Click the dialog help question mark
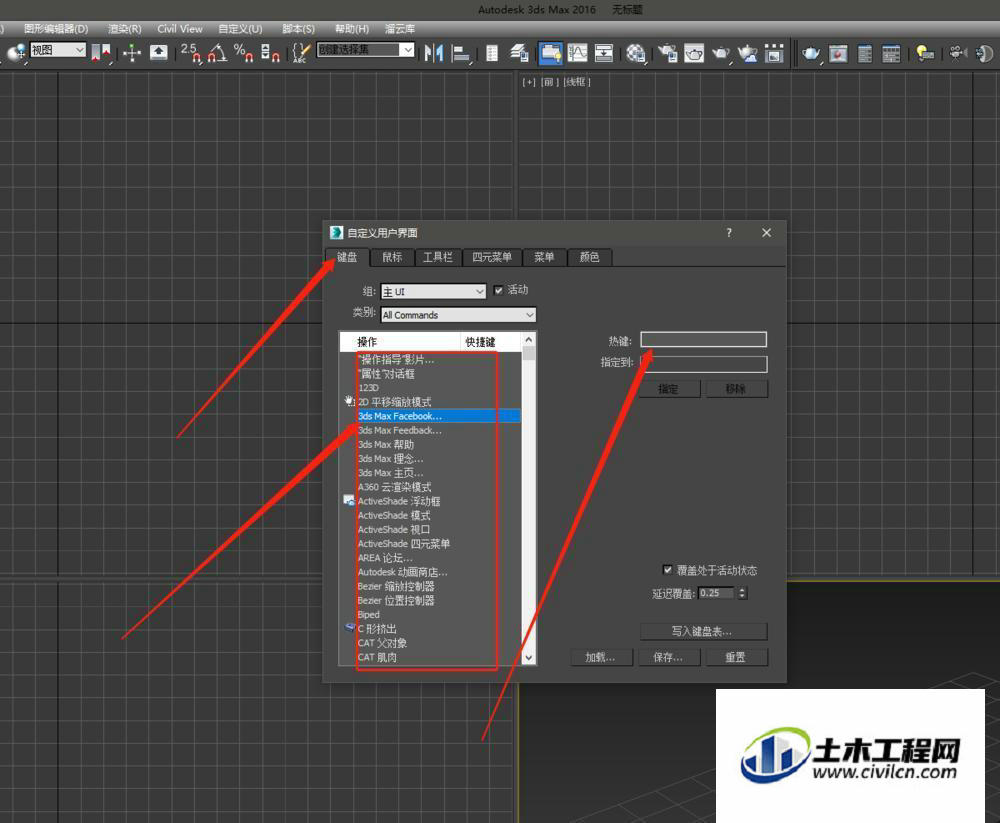 [x=729, y=233]
